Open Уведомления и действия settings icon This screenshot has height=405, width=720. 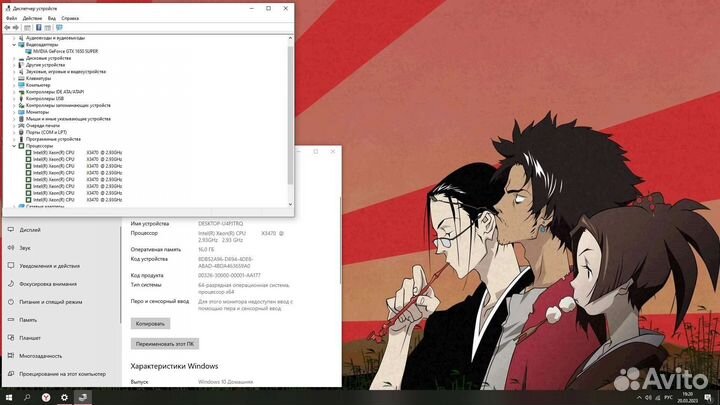coord(11,265)
